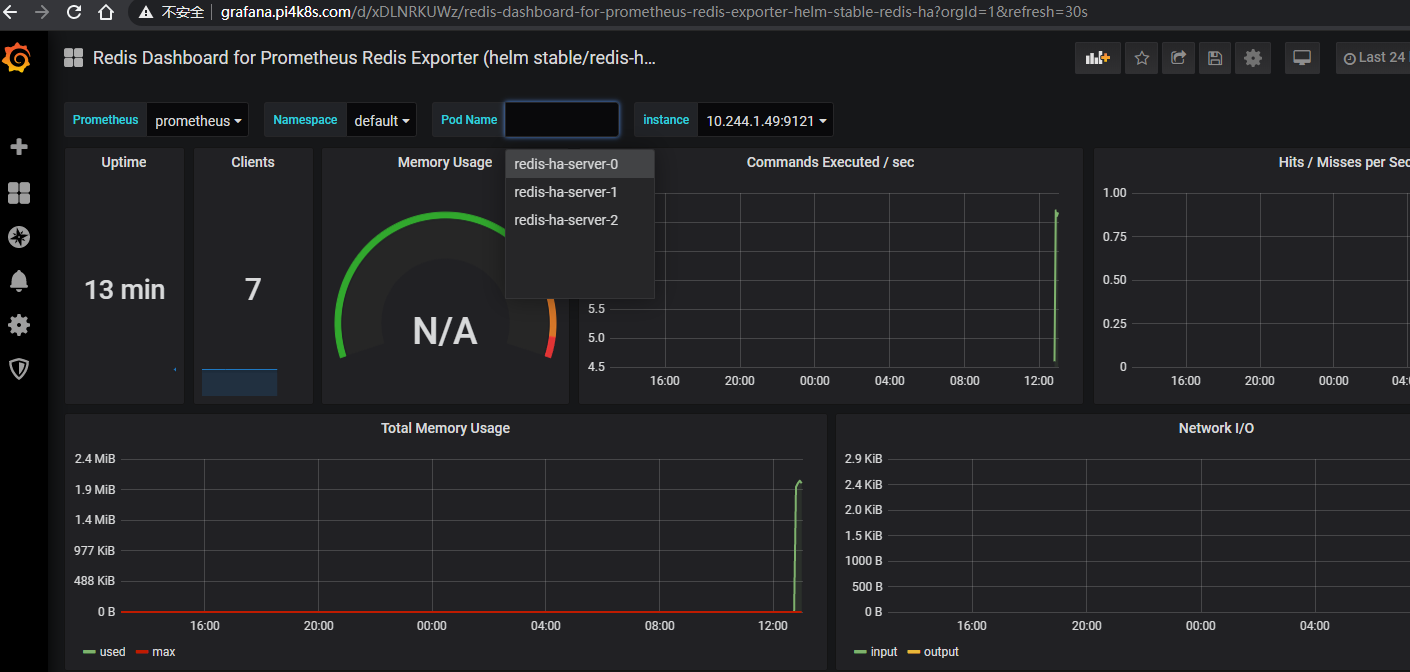Click the Prometheus variable label
The width and height of the screenshot is (1410, 672).
tap(105, 120)
